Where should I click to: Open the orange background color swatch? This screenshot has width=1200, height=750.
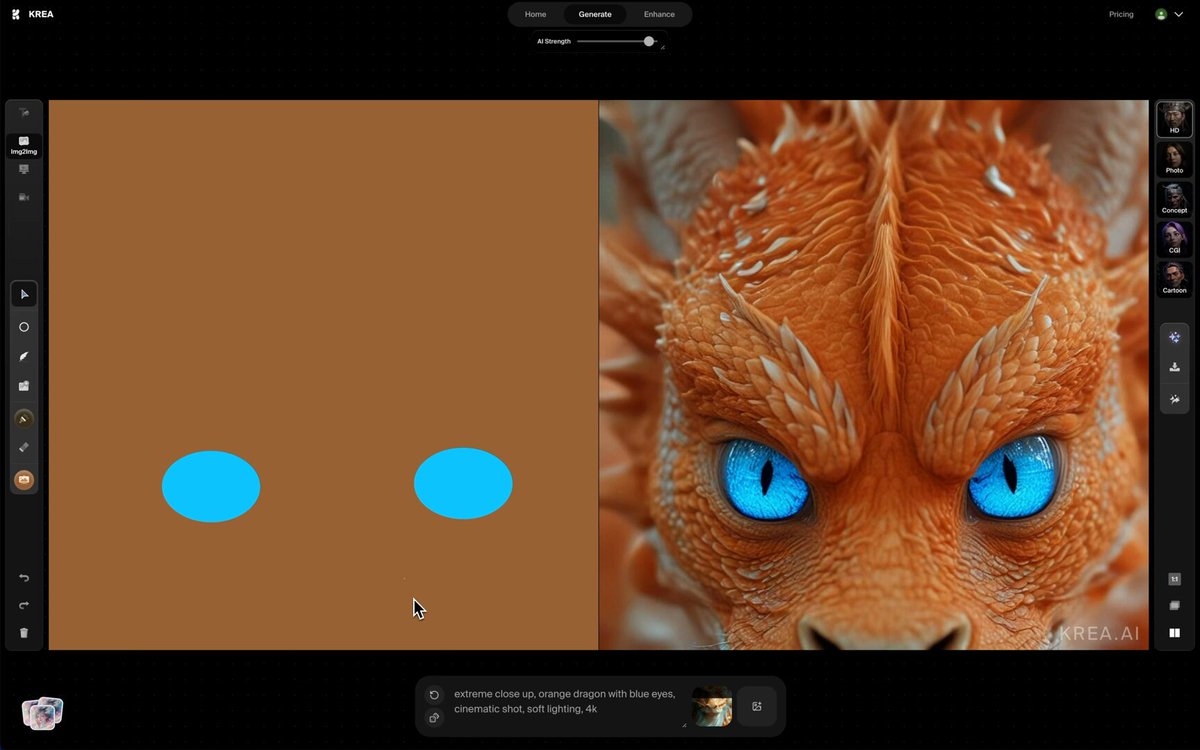(x=24, y=480)
